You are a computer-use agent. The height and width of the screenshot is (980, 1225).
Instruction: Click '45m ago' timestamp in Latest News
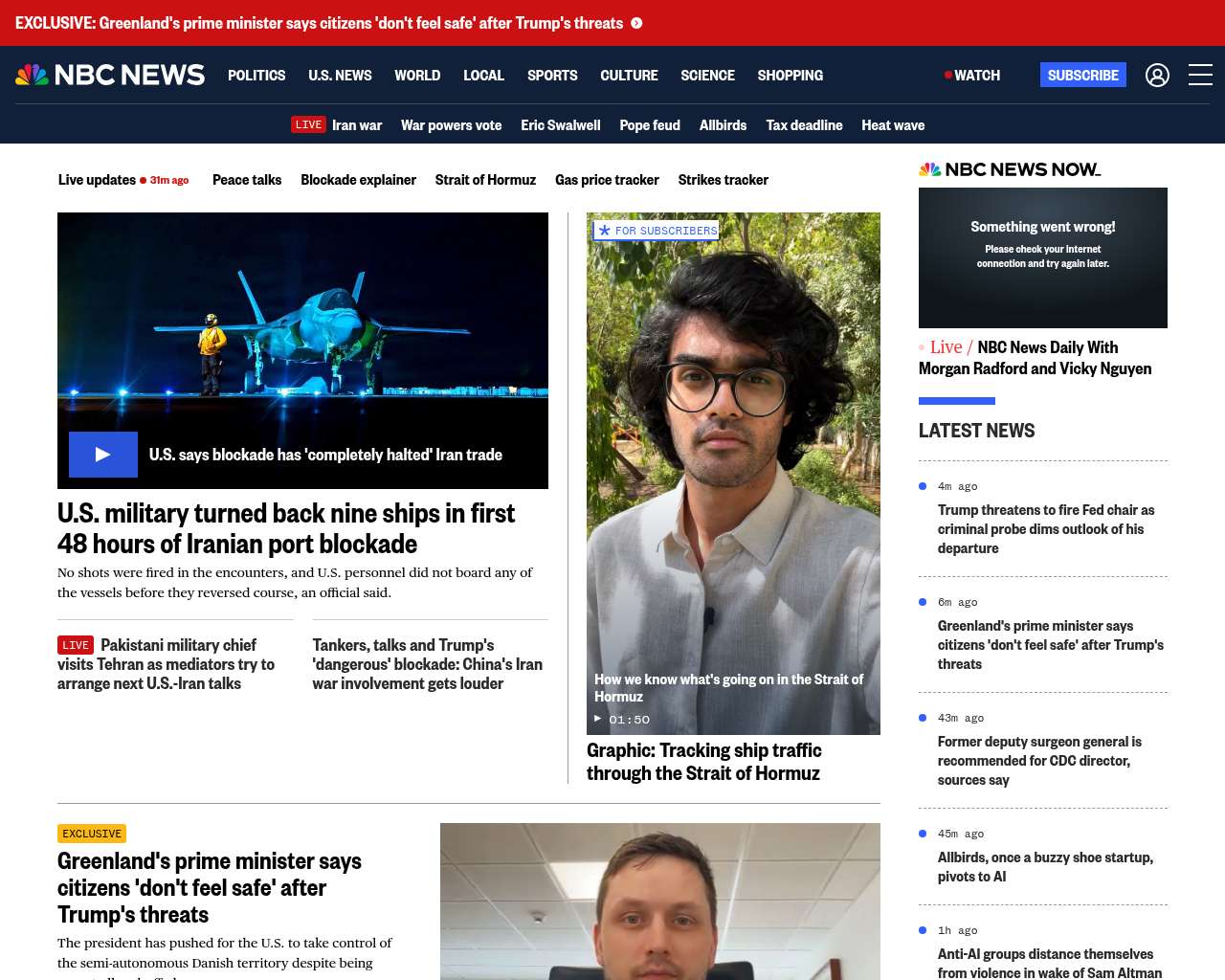[x=961, y=834]
